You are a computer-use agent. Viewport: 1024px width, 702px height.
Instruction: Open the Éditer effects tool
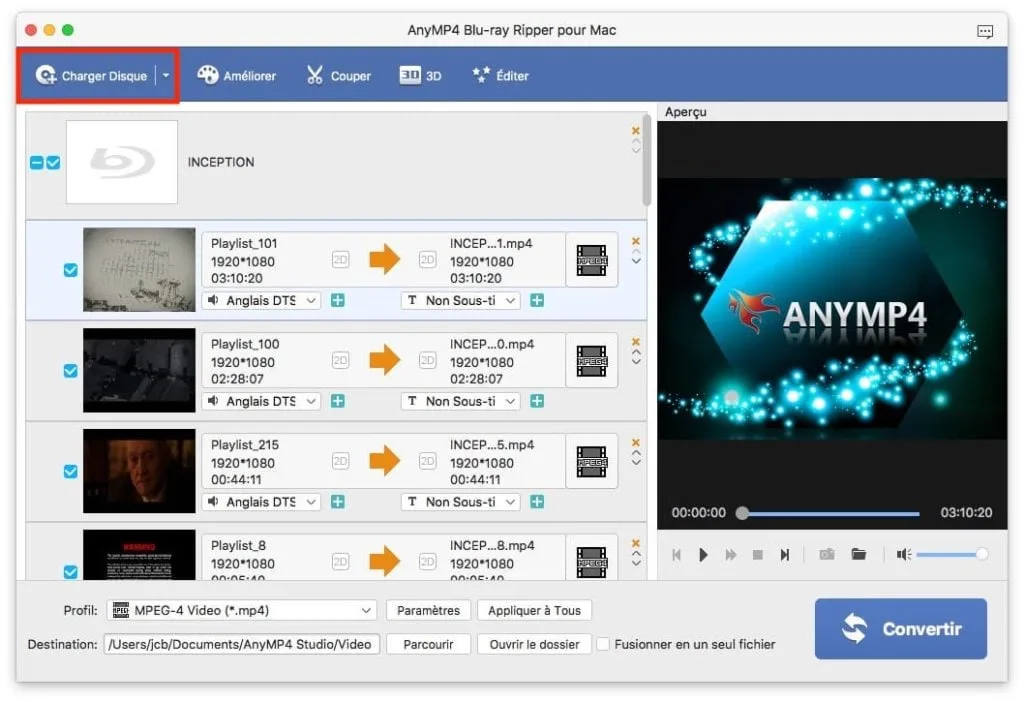(500, 76)
